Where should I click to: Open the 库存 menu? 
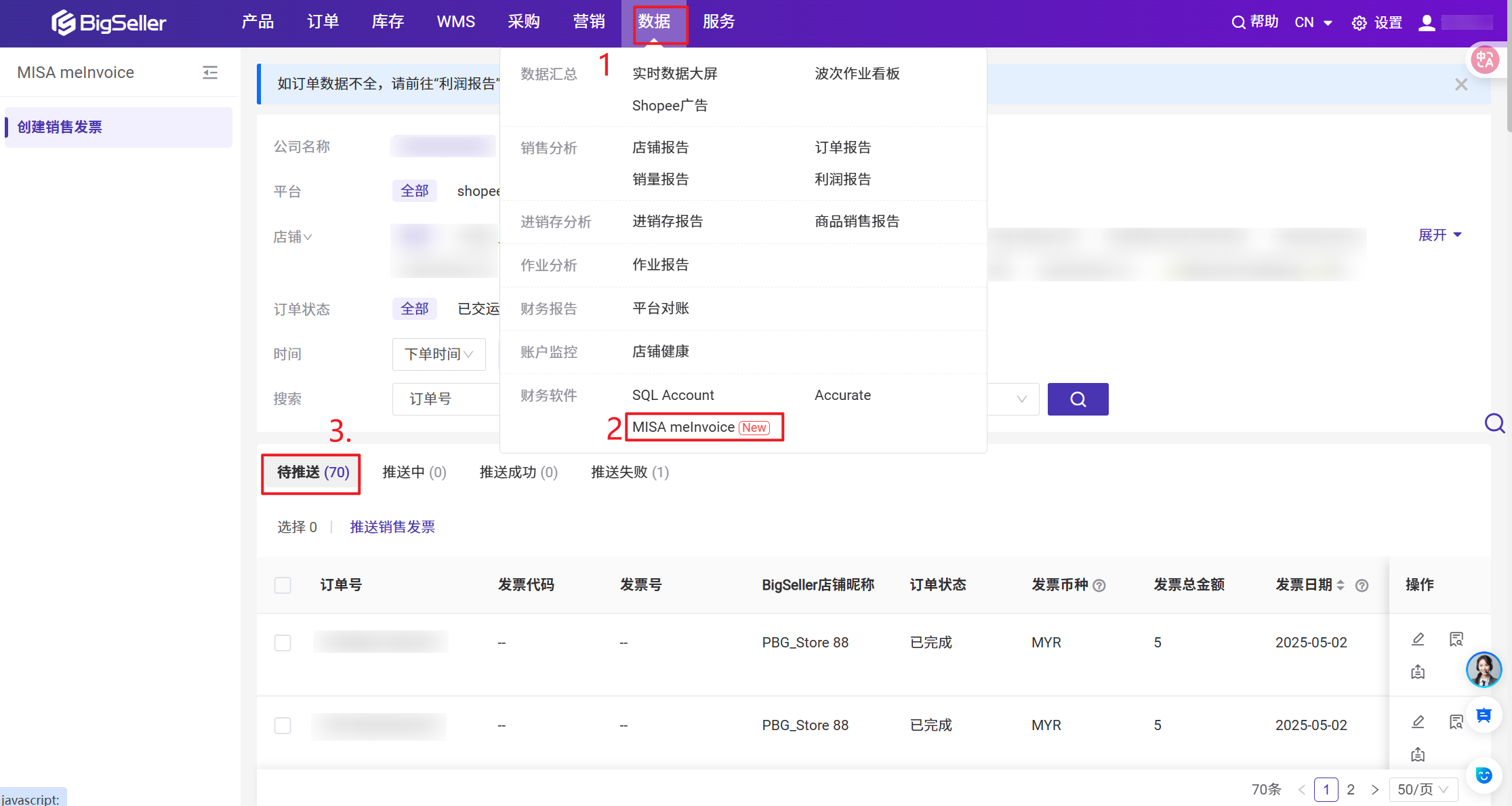point(388,22)
